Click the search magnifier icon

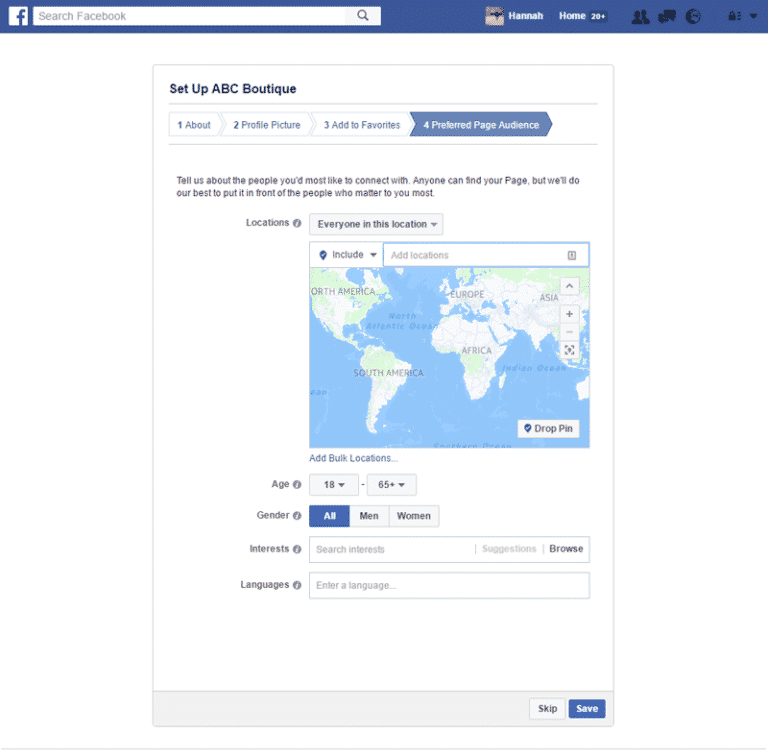point(363,16)
